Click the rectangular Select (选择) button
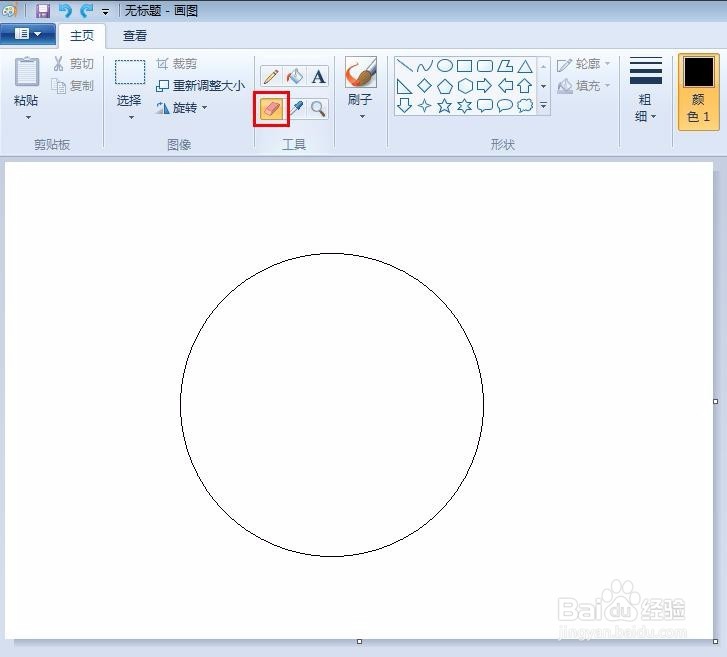Screen dimensions: 727x657 [130, 72]
